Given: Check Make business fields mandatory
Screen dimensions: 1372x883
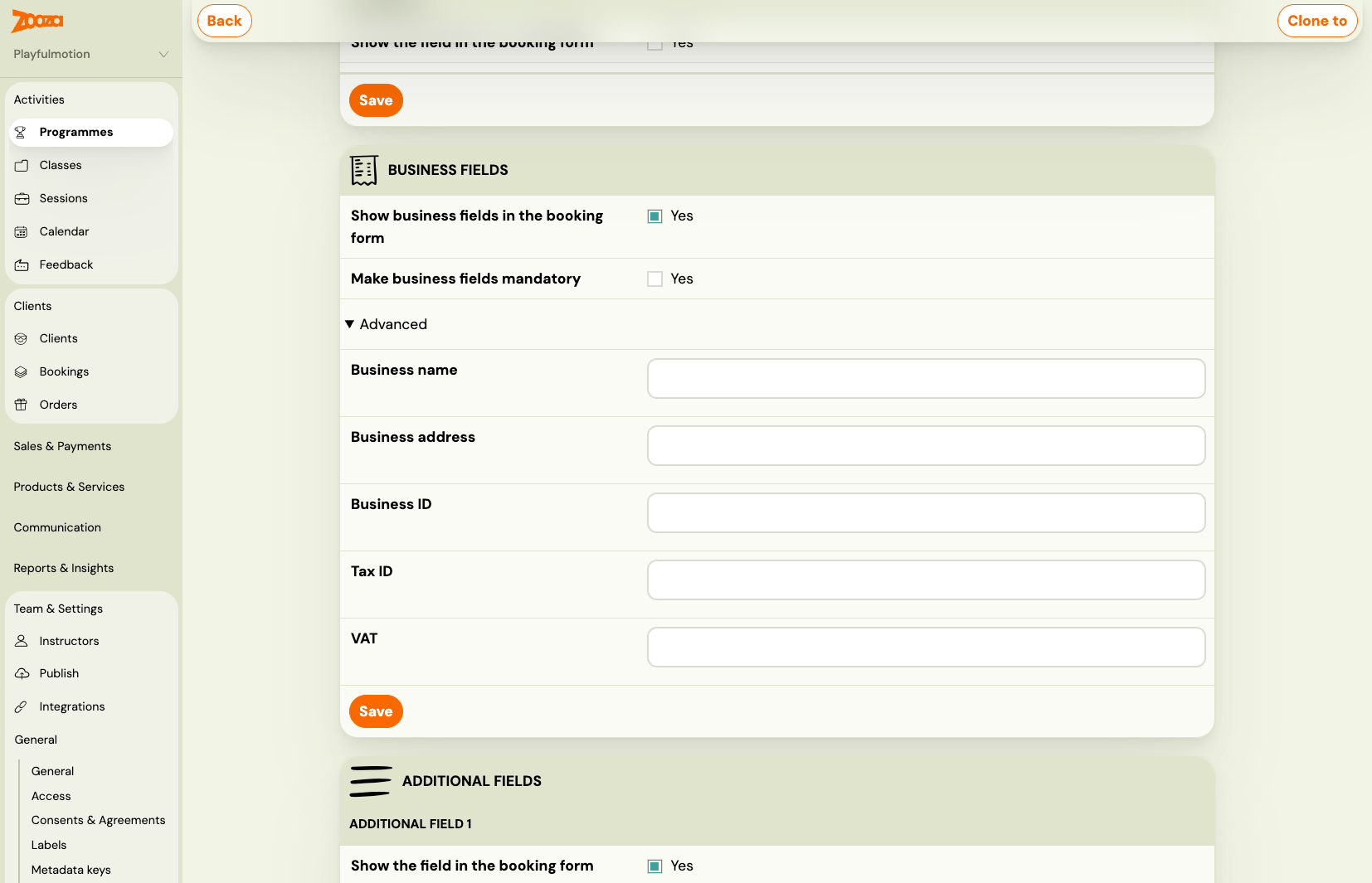Looking at the screenshot, I should click(x=655, y=279).
